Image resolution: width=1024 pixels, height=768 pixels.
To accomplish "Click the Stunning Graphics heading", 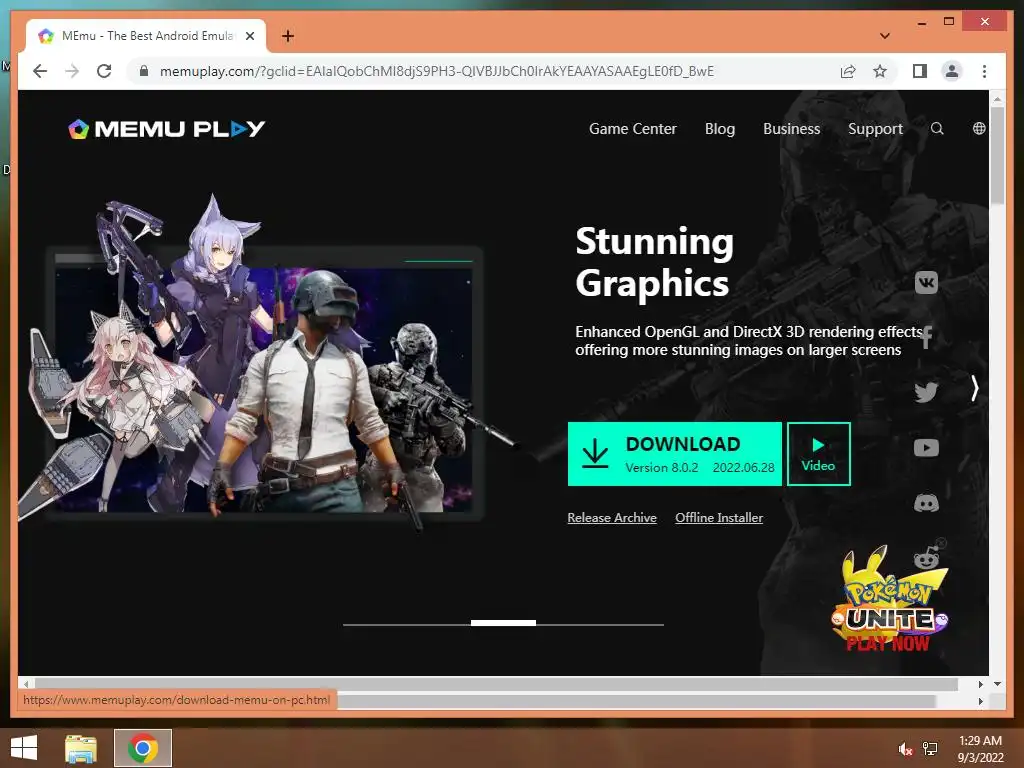I will click(654, 262).
